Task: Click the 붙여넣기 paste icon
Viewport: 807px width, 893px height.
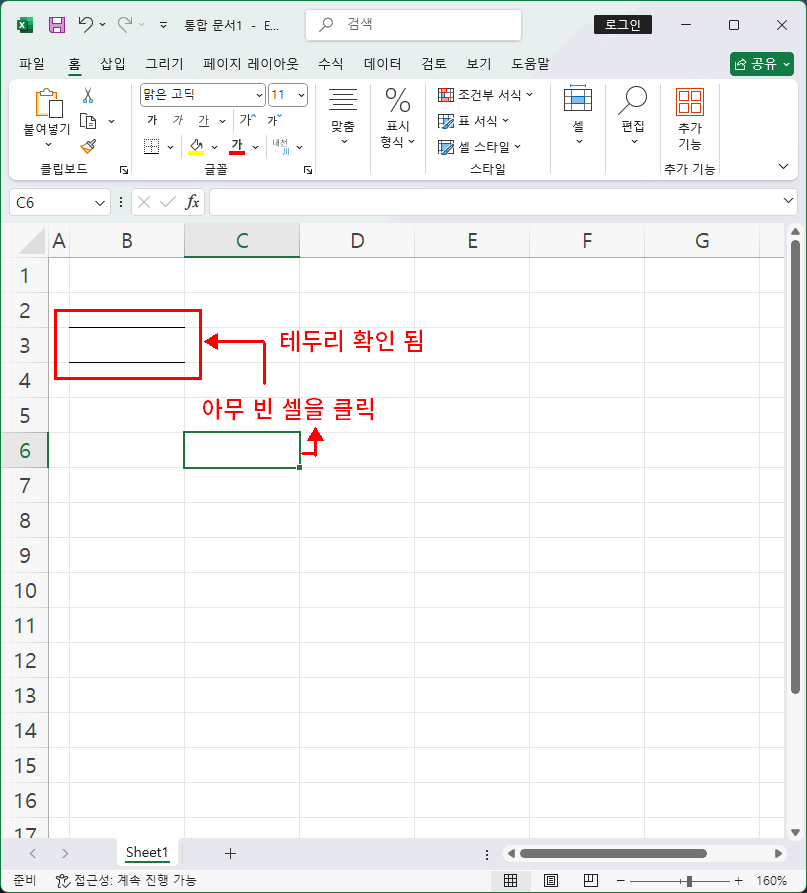Action: coord(48,104)
